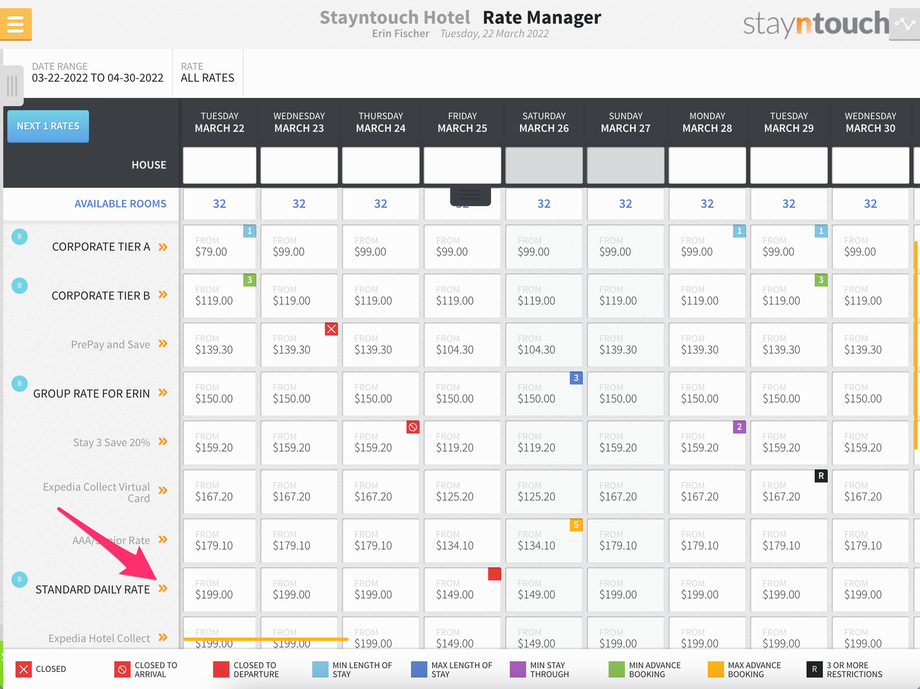Viewport: 920px width, 689px height.
Task: Expand PrePay and Save rate row
Action: [163, 344]
